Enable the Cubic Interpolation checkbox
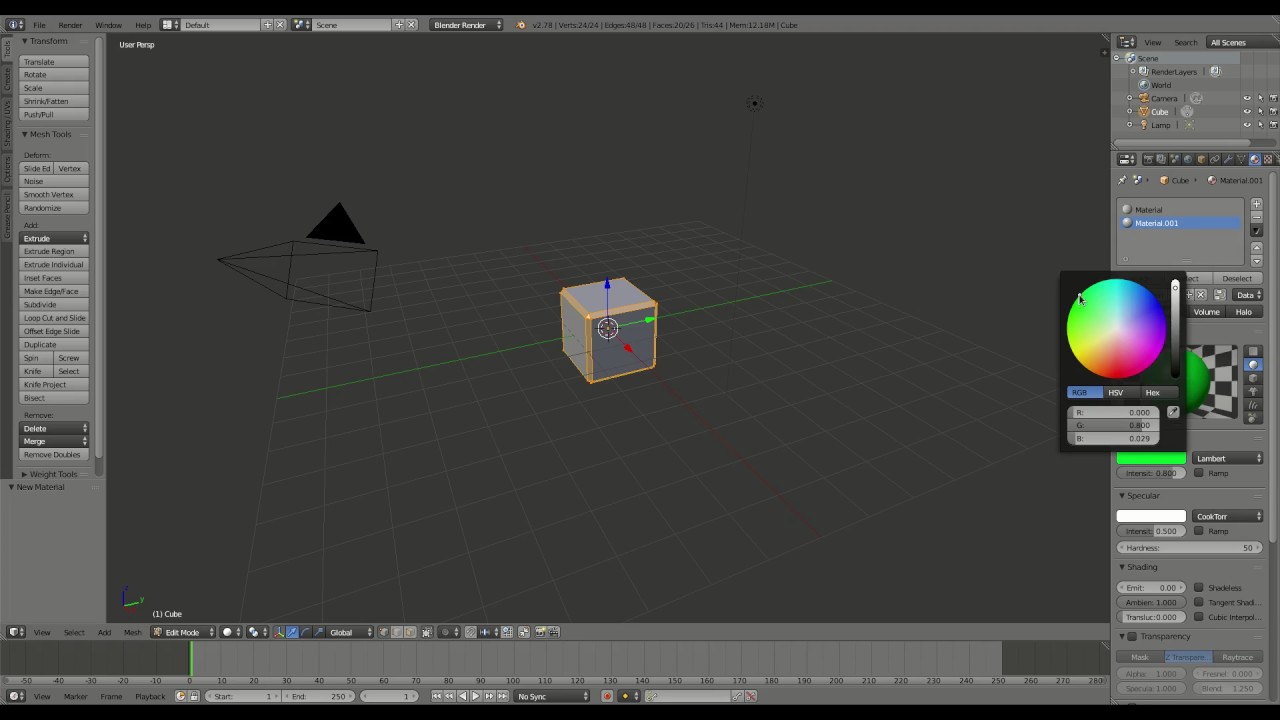The height and width of the screenshot is (720, 1280). coord(1198,617)
